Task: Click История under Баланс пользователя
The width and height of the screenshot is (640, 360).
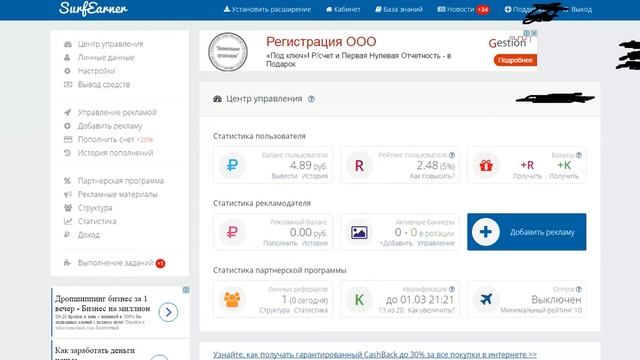Action: 315,176
